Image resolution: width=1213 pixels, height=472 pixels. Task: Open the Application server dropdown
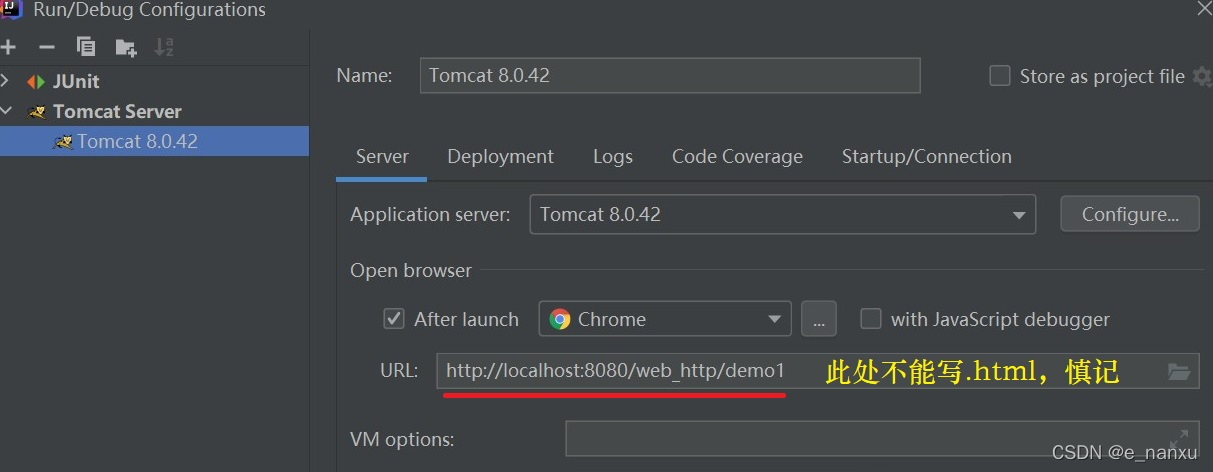[1018, 215]
